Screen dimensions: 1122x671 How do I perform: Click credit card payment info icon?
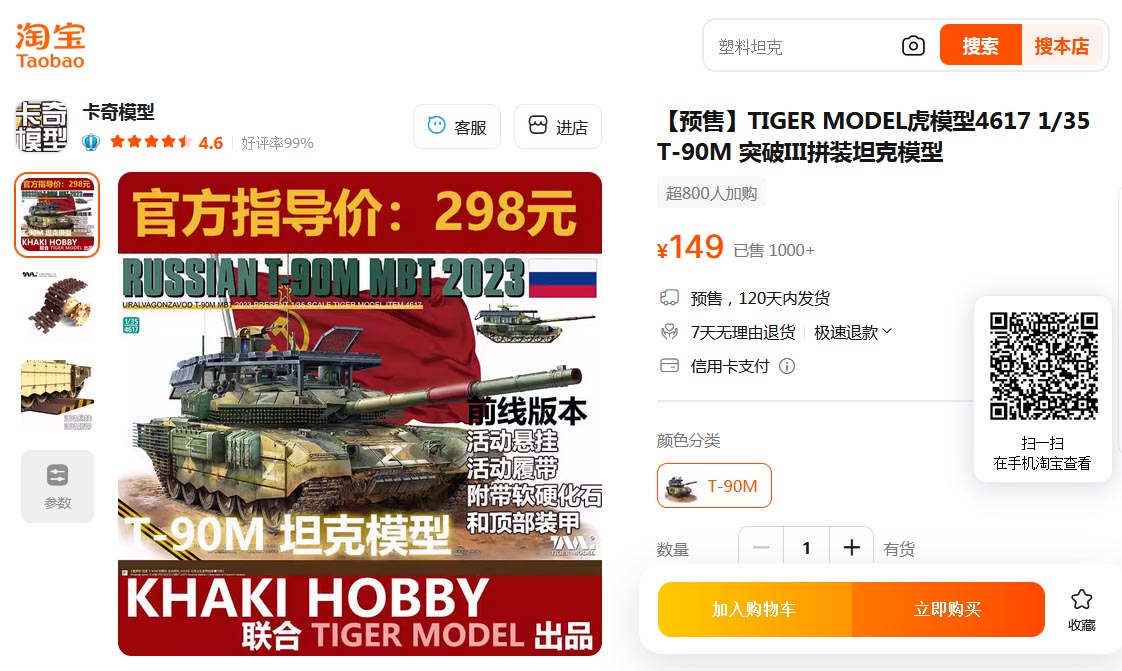(x=786, y=366)
